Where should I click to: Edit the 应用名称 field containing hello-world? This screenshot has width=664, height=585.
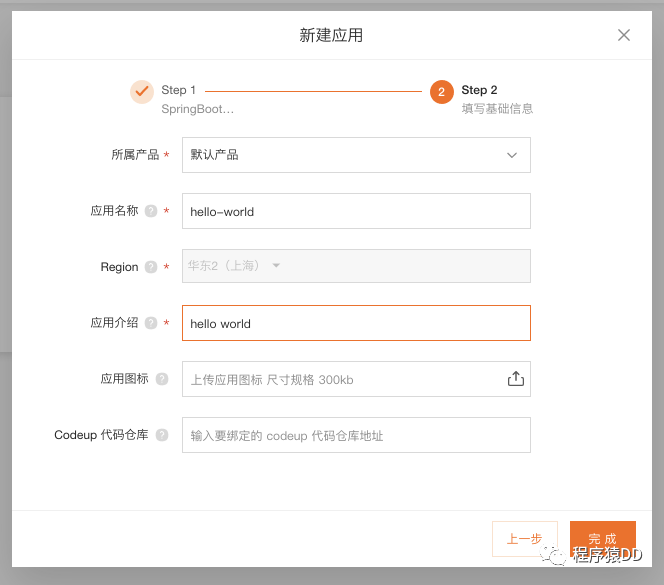pos(356,211)
